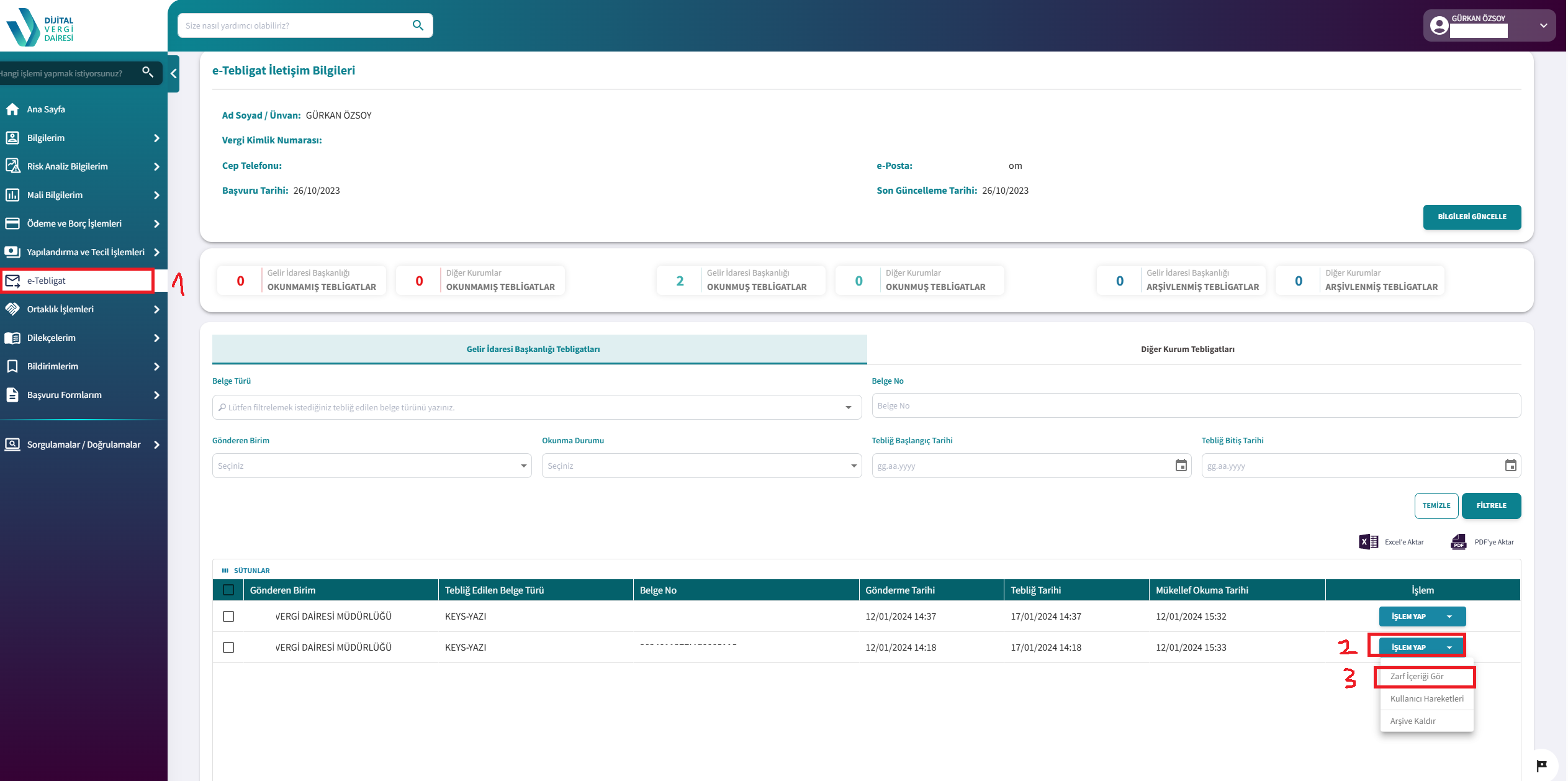Open the Gönderen Birim dropdown
Viewport: 1568px width, 781px height.
371,466
